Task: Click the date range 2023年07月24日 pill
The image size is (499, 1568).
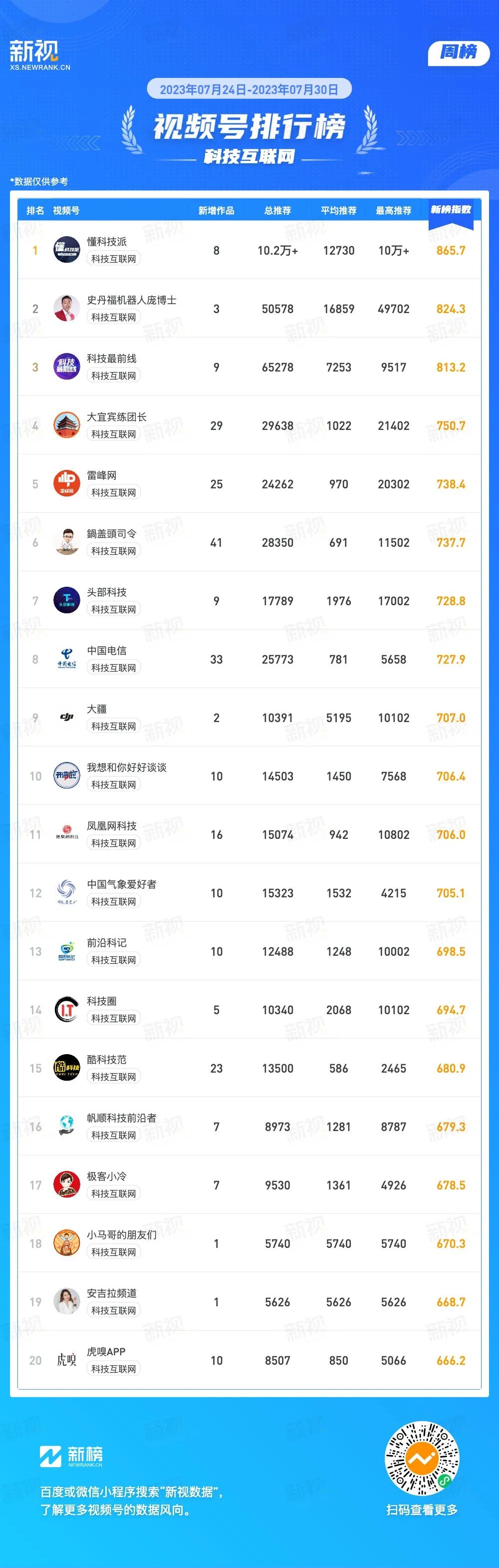Action: 249,89
